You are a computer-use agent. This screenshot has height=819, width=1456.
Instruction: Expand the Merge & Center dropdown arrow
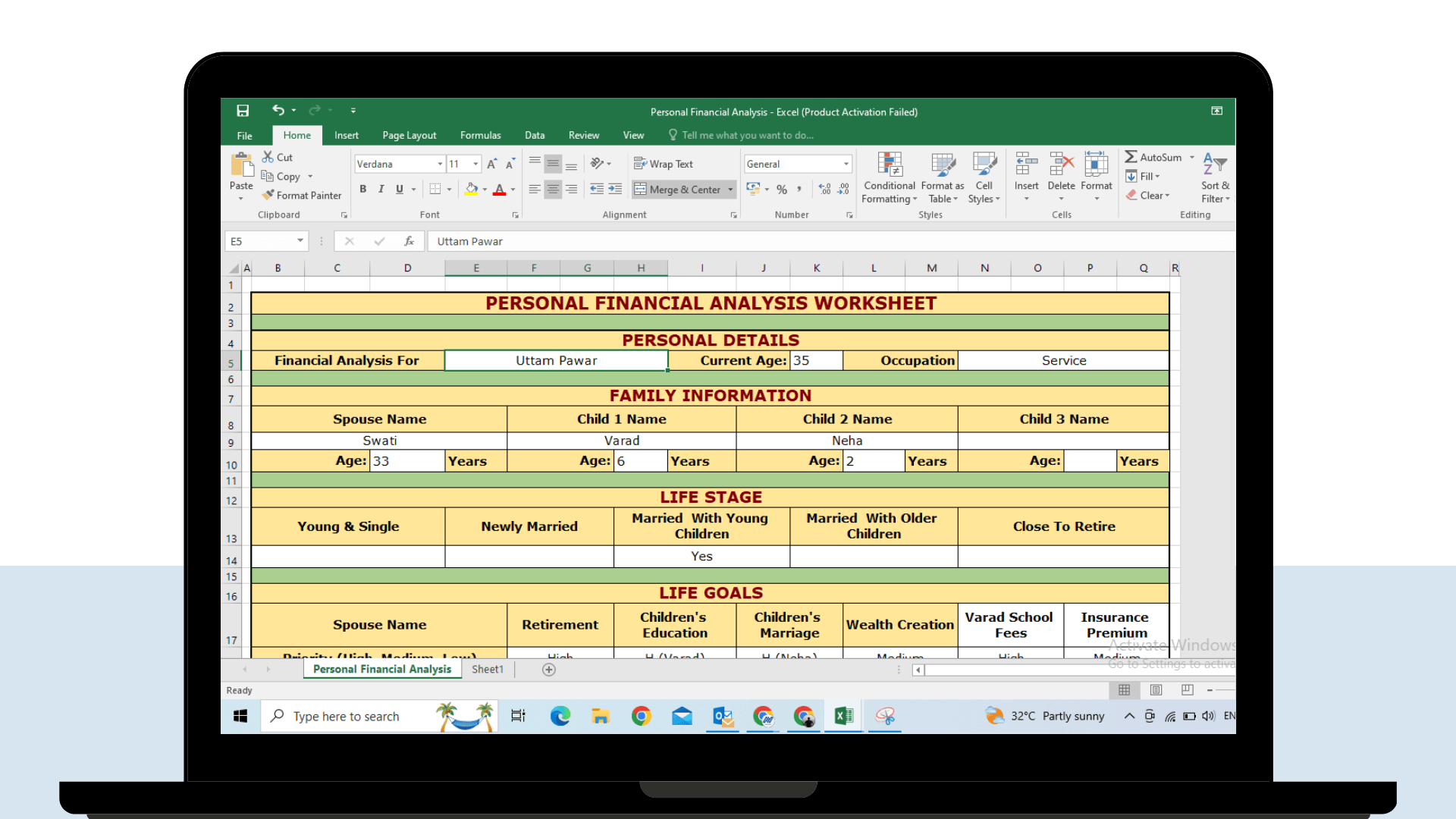[x=731, y=190]
